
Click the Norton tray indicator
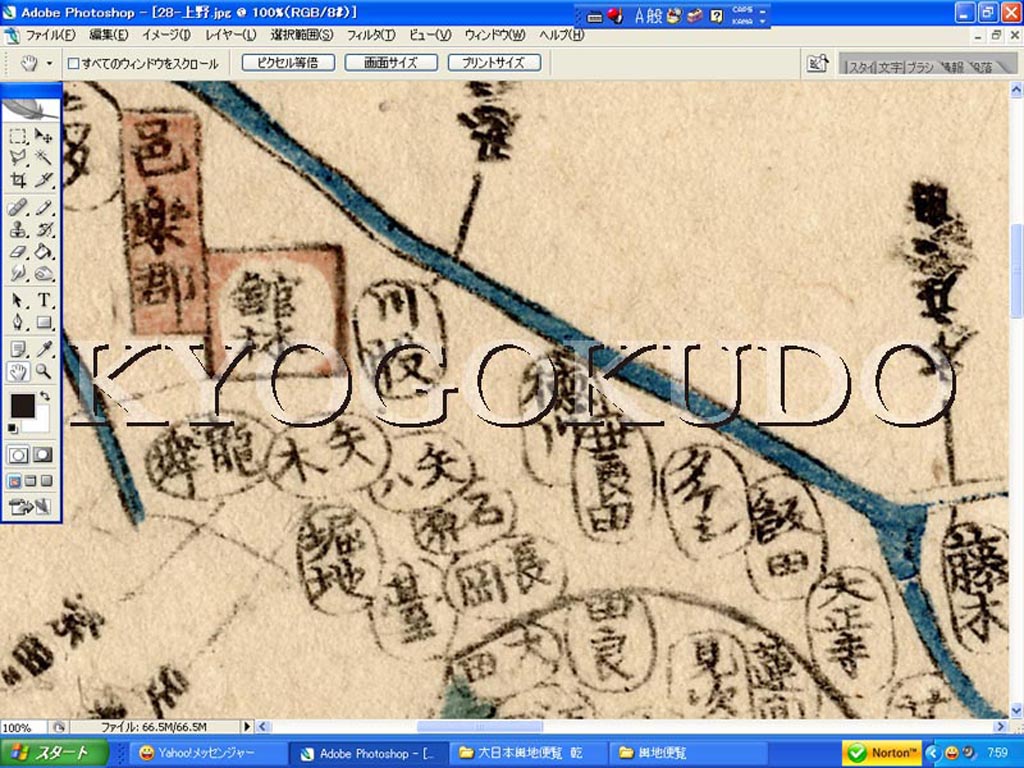click(881, 753)
